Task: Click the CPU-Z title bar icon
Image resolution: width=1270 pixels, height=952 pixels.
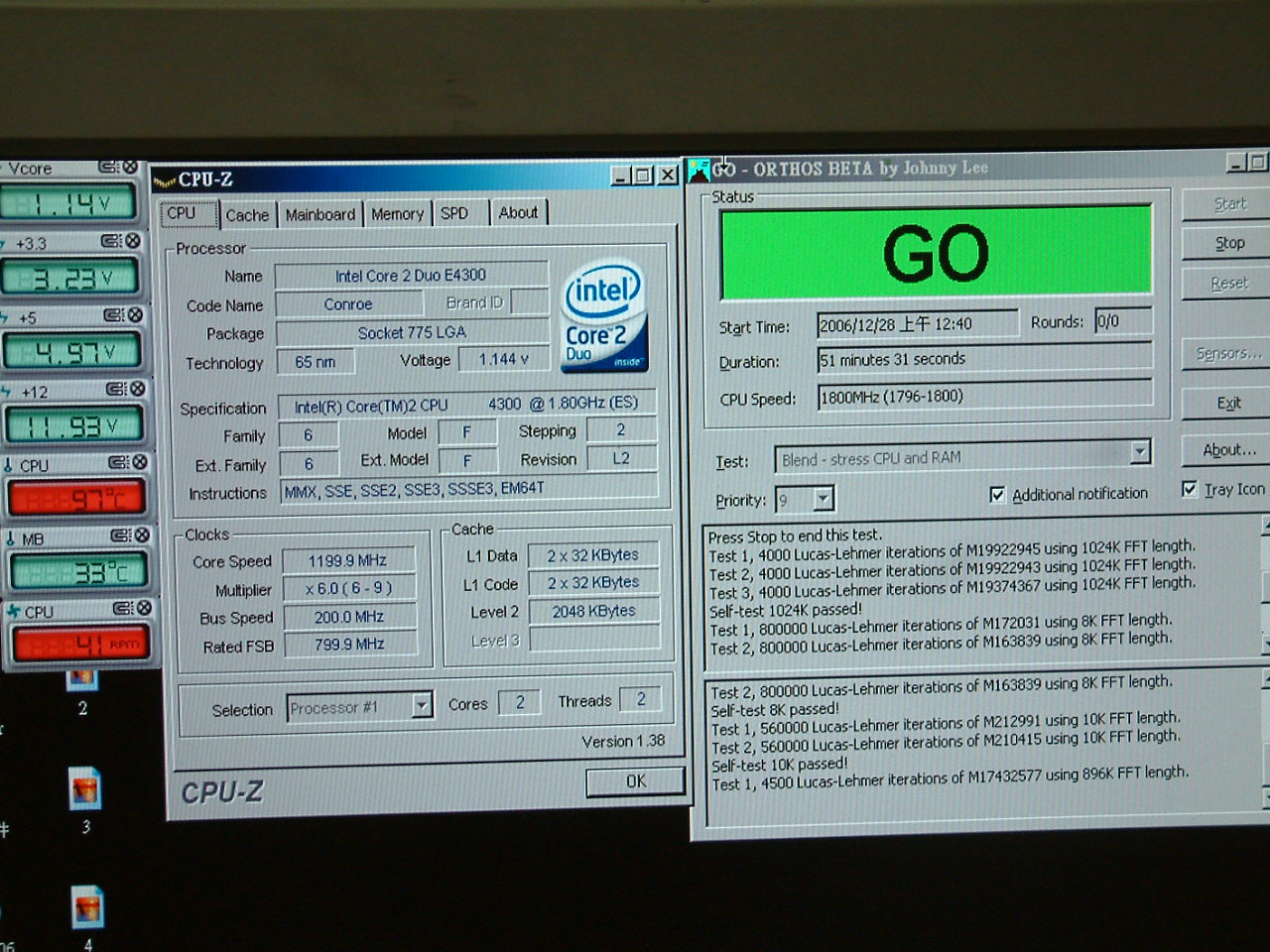Action: point(164,181)
